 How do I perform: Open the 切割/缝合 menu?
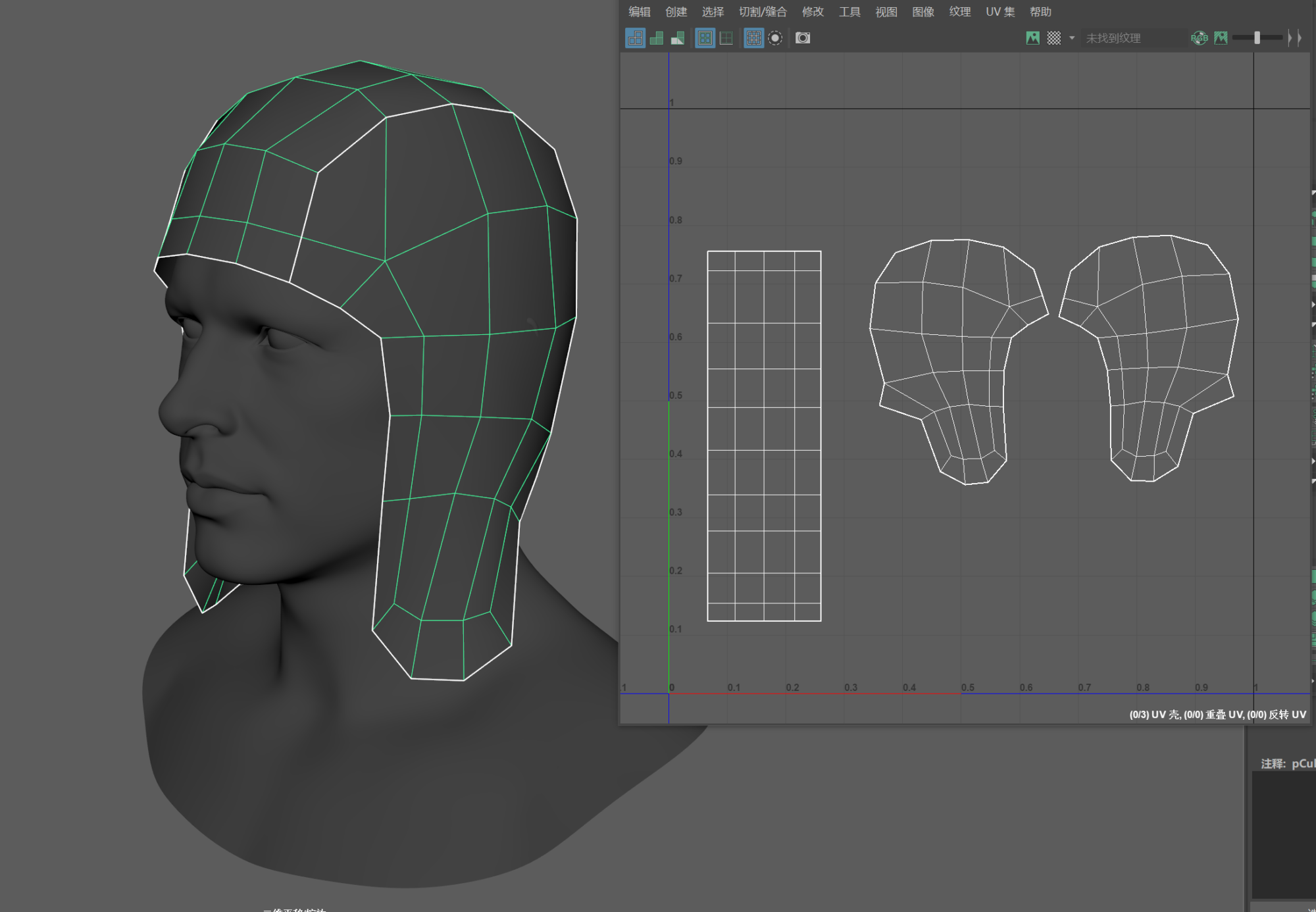pos(762,12)
